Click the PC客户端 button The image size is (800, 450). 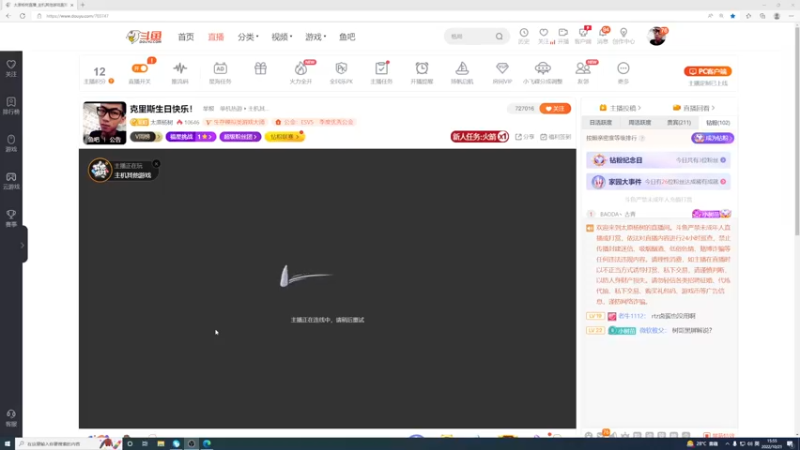[708, 71]
